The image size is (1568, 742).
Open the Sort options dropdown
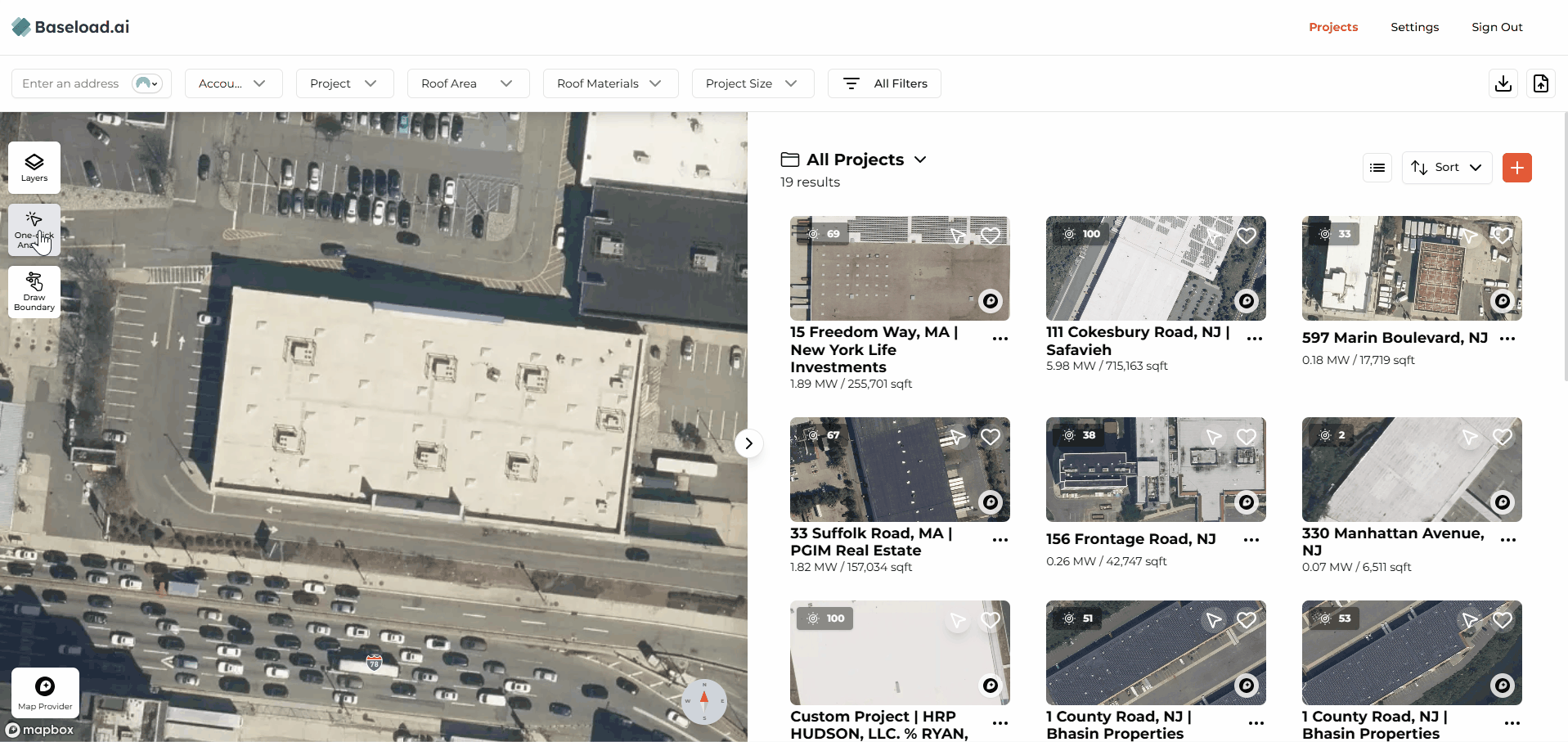point(1446,167)
